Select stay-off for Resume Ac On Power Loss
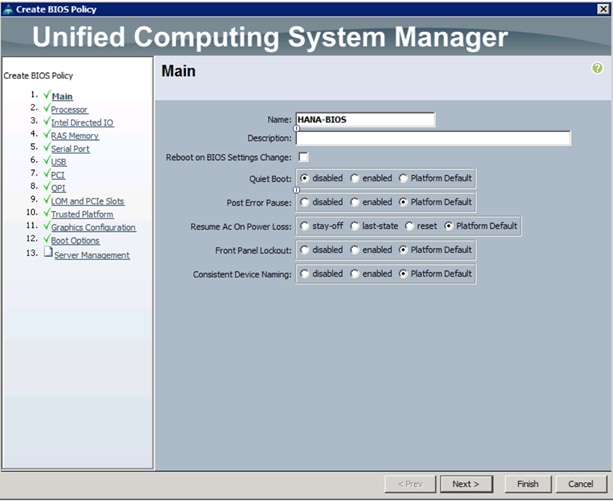 click(x=304, y=226)
